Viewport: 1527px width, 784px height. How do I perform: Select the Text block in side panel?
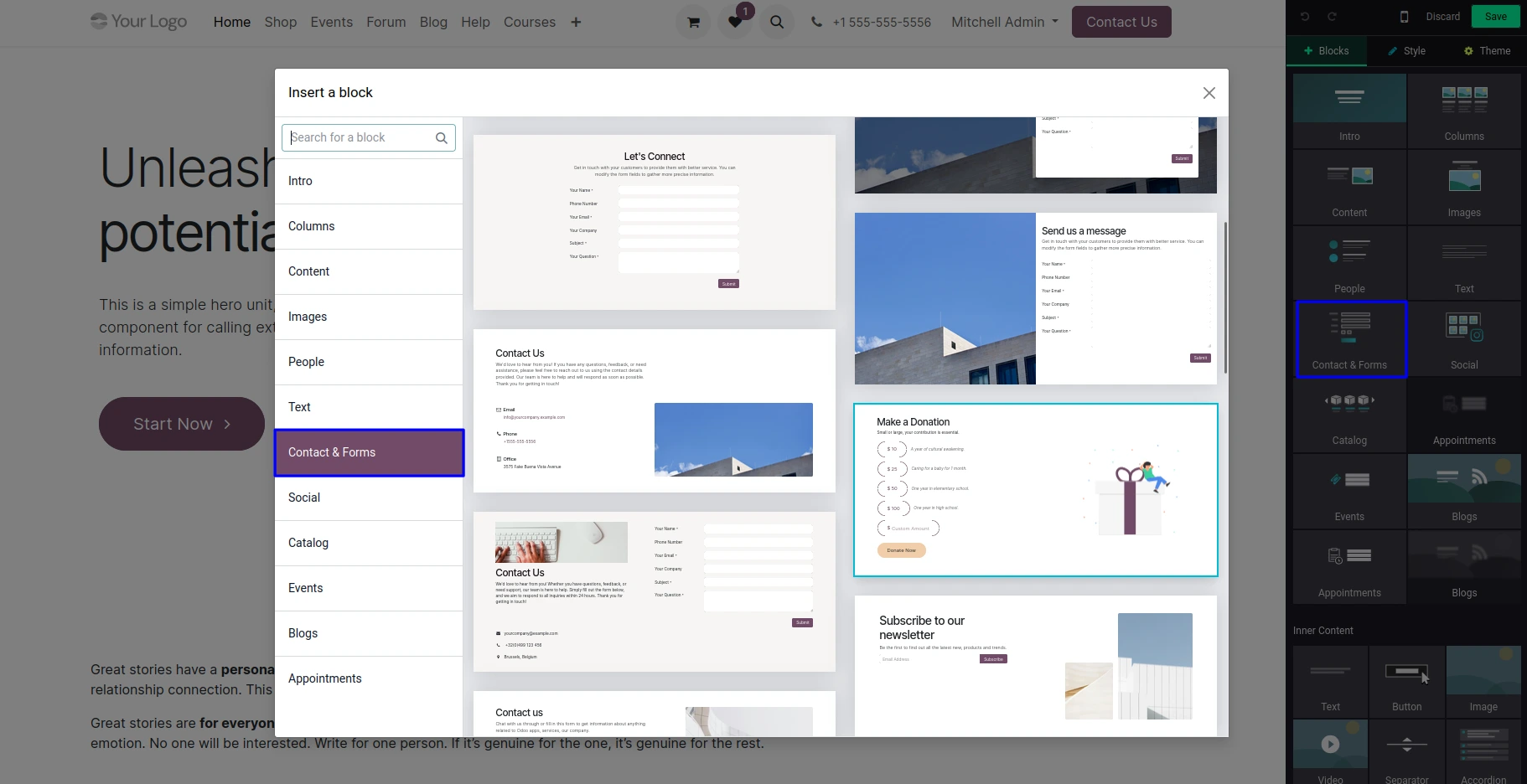1464,263
